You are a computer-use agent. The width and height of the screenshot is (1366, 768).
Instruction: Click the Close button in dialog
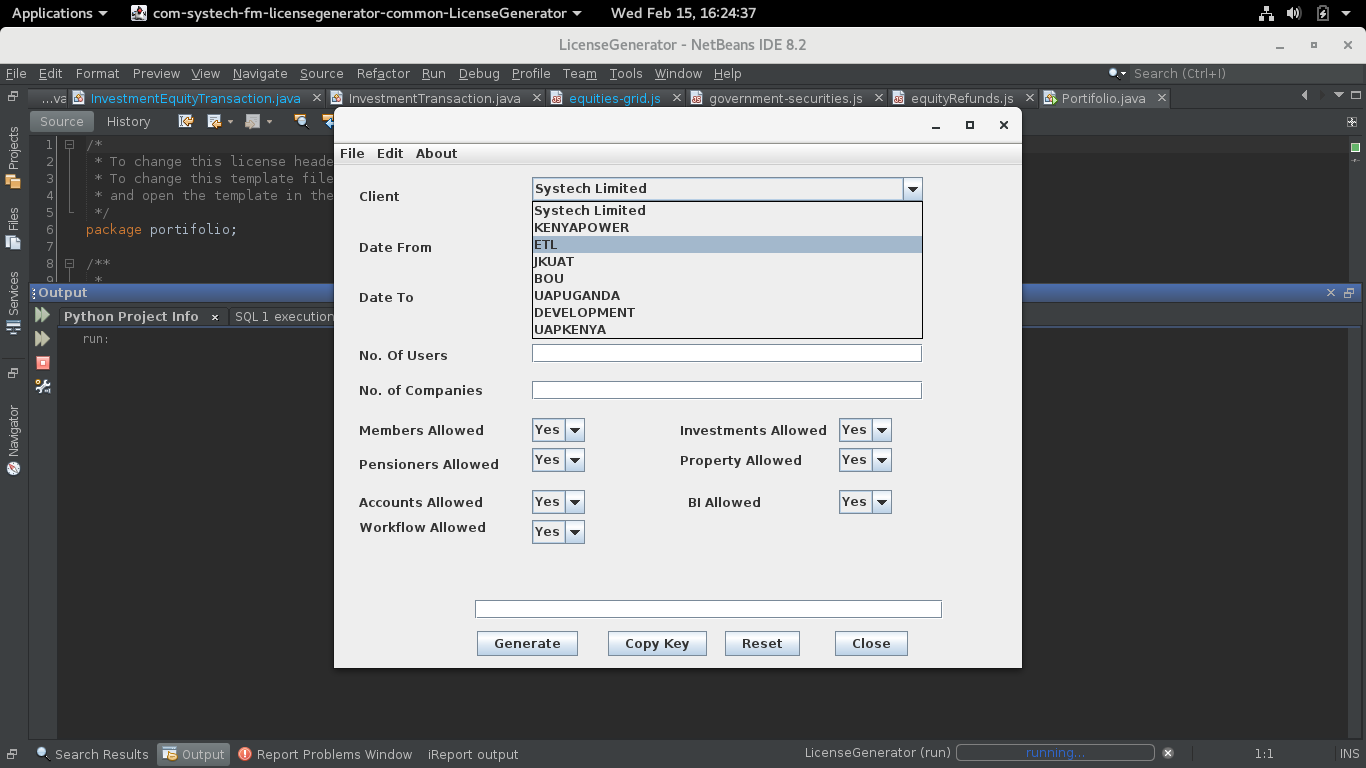(x=871, y=643)
